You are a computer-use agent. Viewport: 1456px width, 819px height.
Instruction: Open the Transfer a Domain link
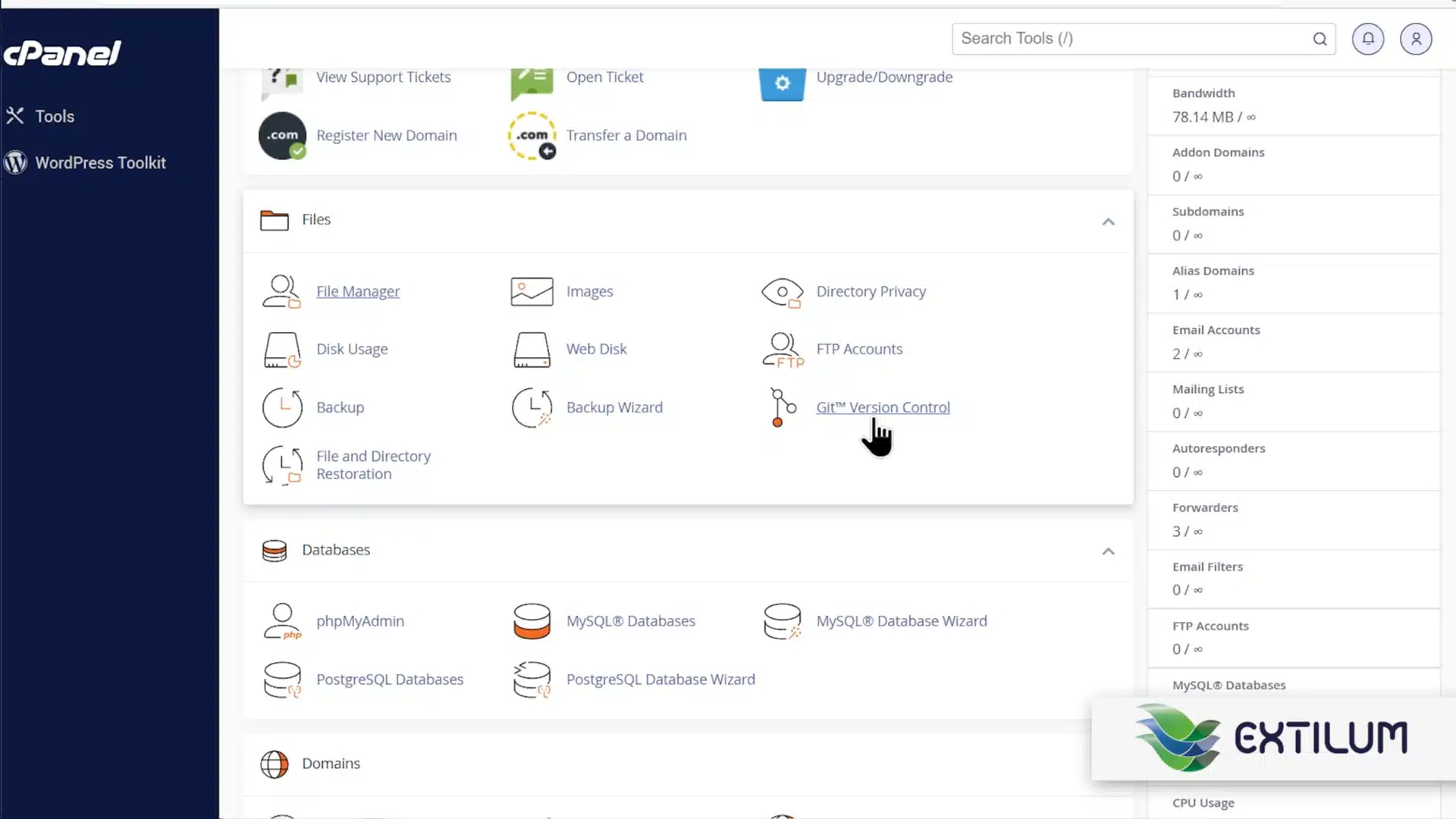coord(626,135)
